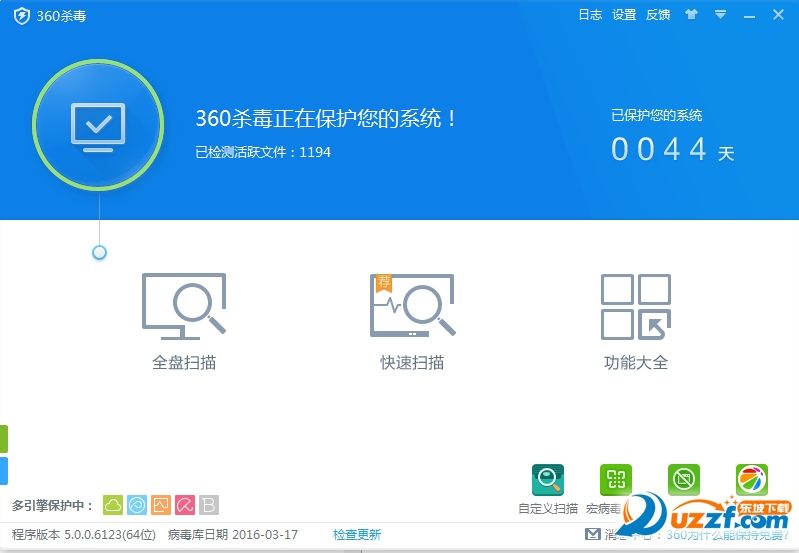Toggle the green cloud engine icon
This screenshot has height=553, width=799.
pyautogui.click(x=113, y=505)
